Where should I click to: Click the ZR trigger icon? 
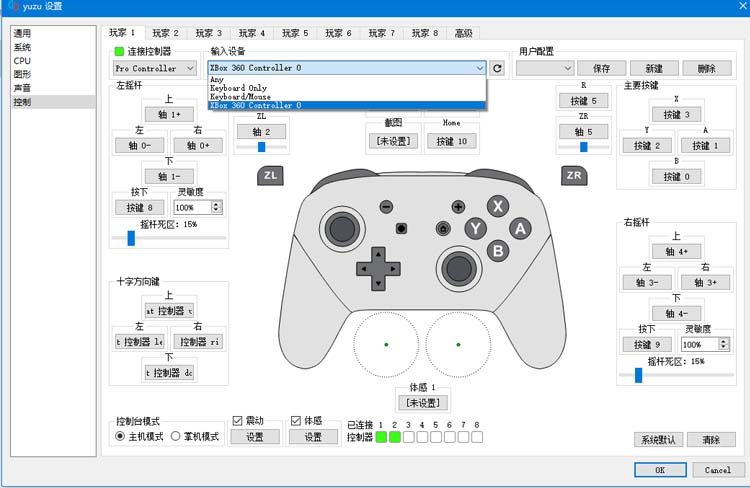click(x=574, y=176)
